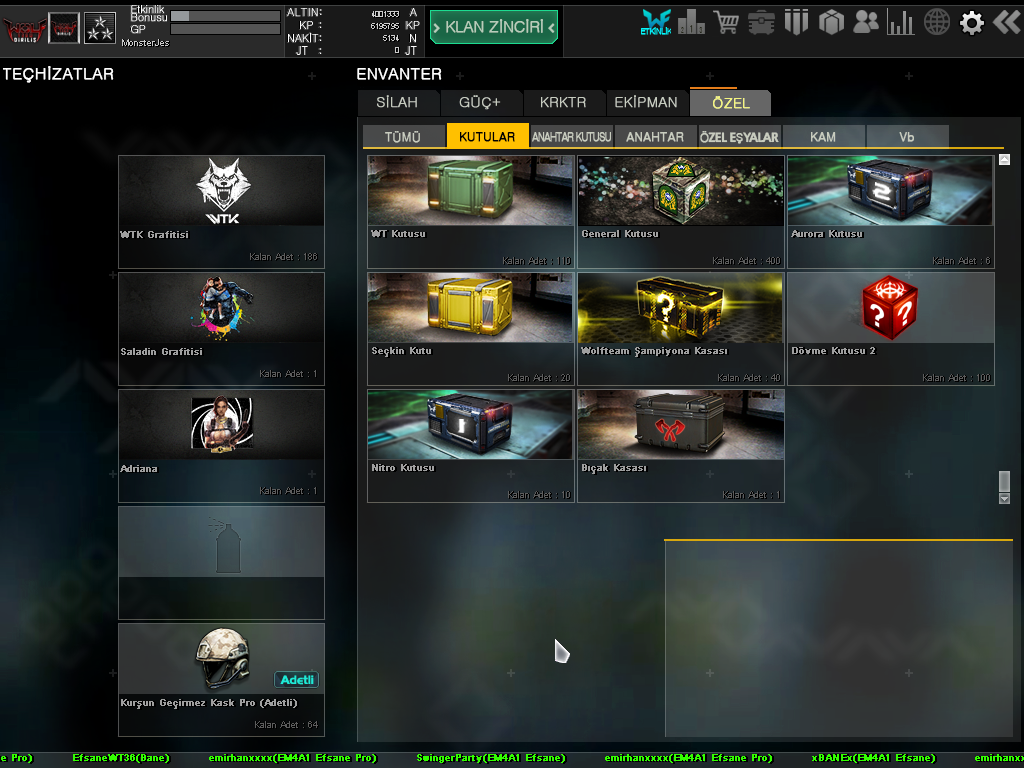Viewport: 1024px width, 768px height.
Task: Select the KUTULAR sub-tab
Action: pyautogui.click(x=487, y=136)
